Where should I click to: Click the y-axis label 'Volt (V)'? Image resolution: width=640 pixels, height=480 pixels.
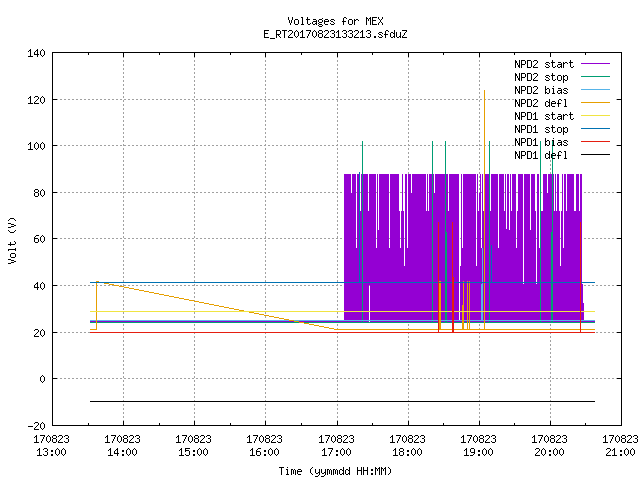[12, 240]
